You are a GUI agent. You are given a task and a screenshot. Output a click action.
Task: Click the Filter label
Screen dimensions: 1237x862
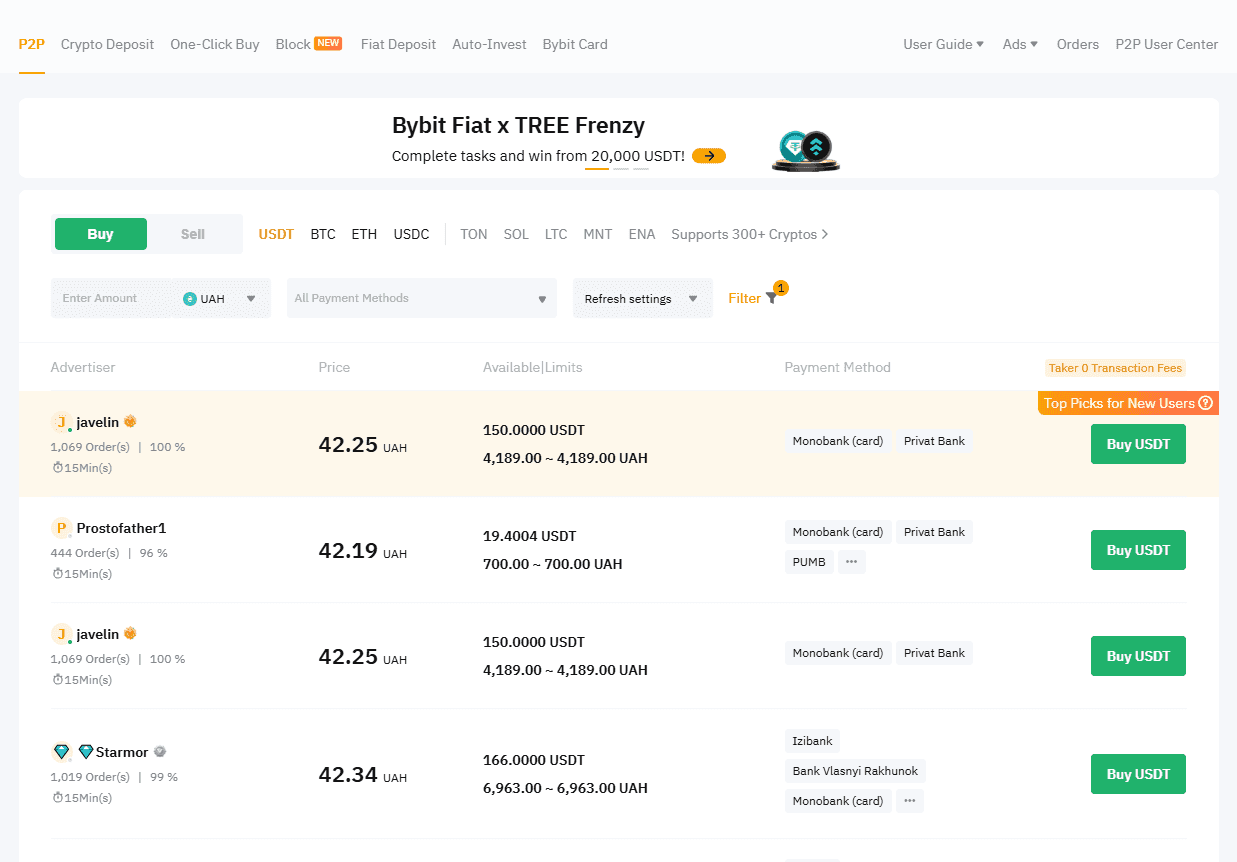point(745,298)
